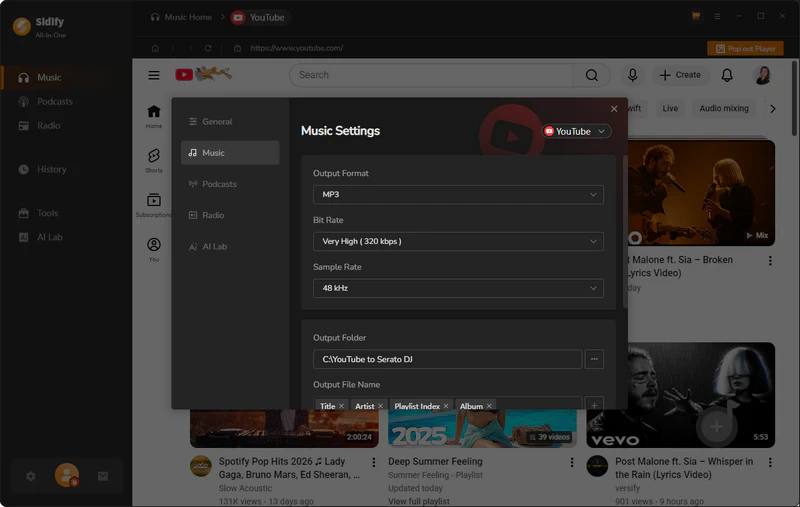Click the shopping cart icon in title bar
Image resolution: width=800 pixels, height=507 pixels.
[x=695, y=16]
